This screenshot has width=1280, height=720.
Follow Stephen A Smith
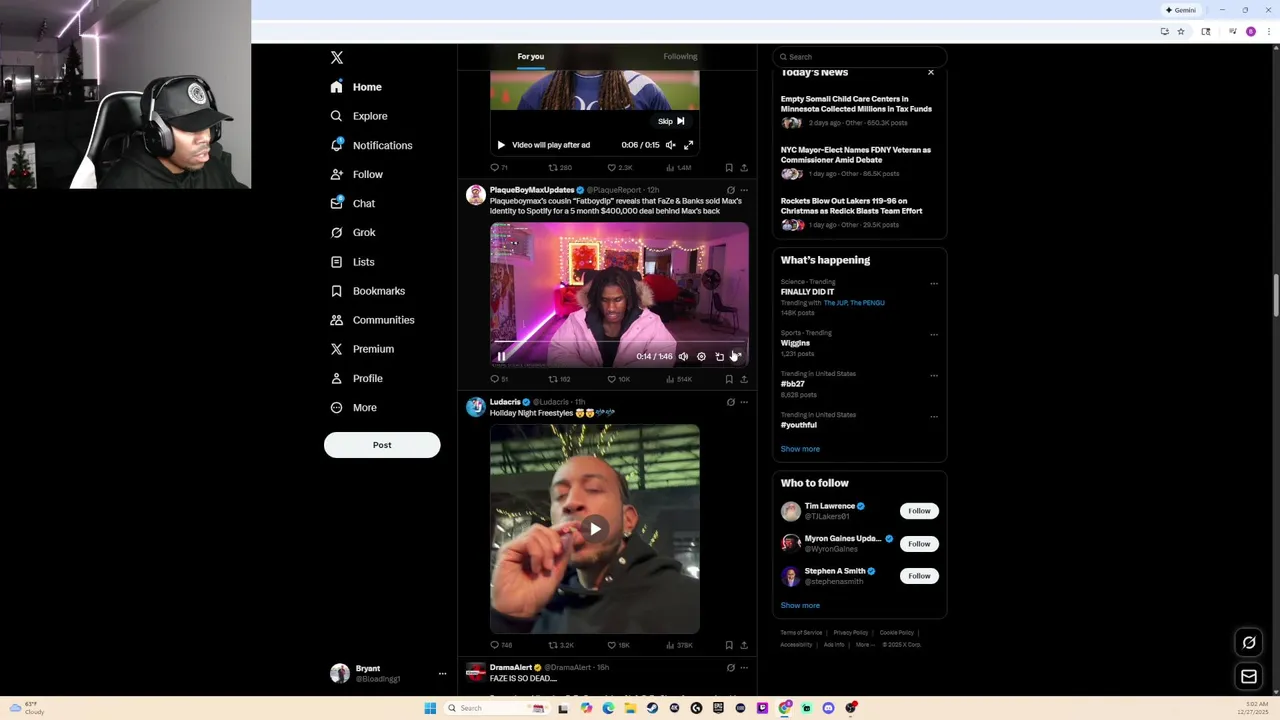(919, 576)
